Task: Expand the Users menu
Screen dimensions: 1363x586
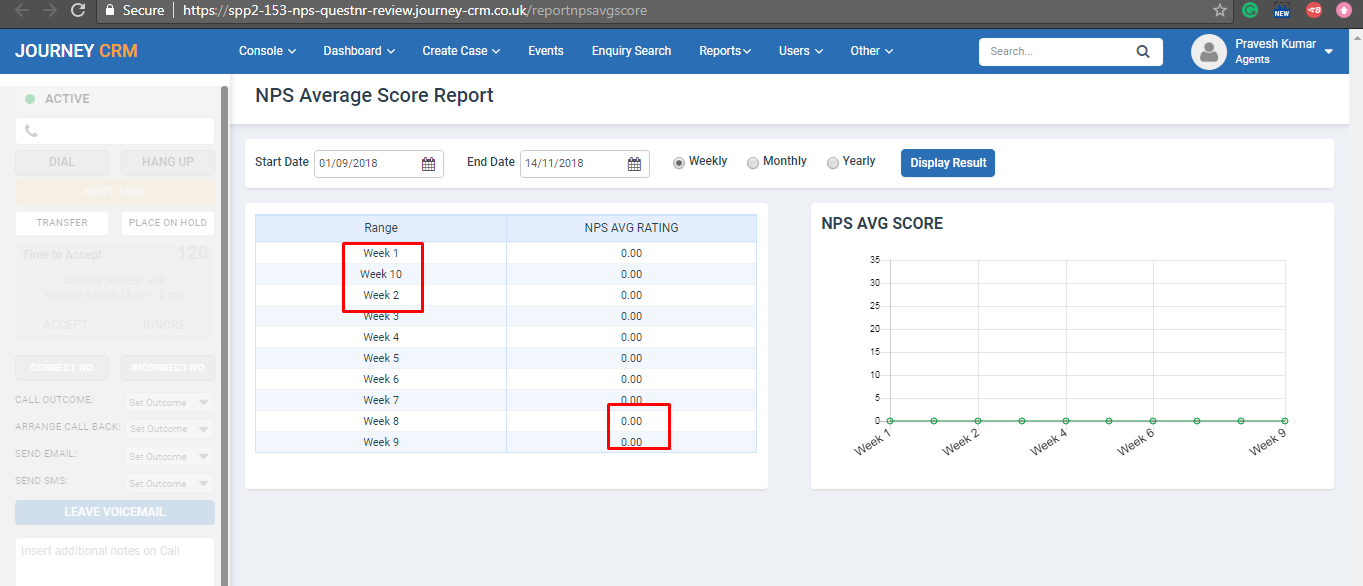Action: tap(801, 51)
